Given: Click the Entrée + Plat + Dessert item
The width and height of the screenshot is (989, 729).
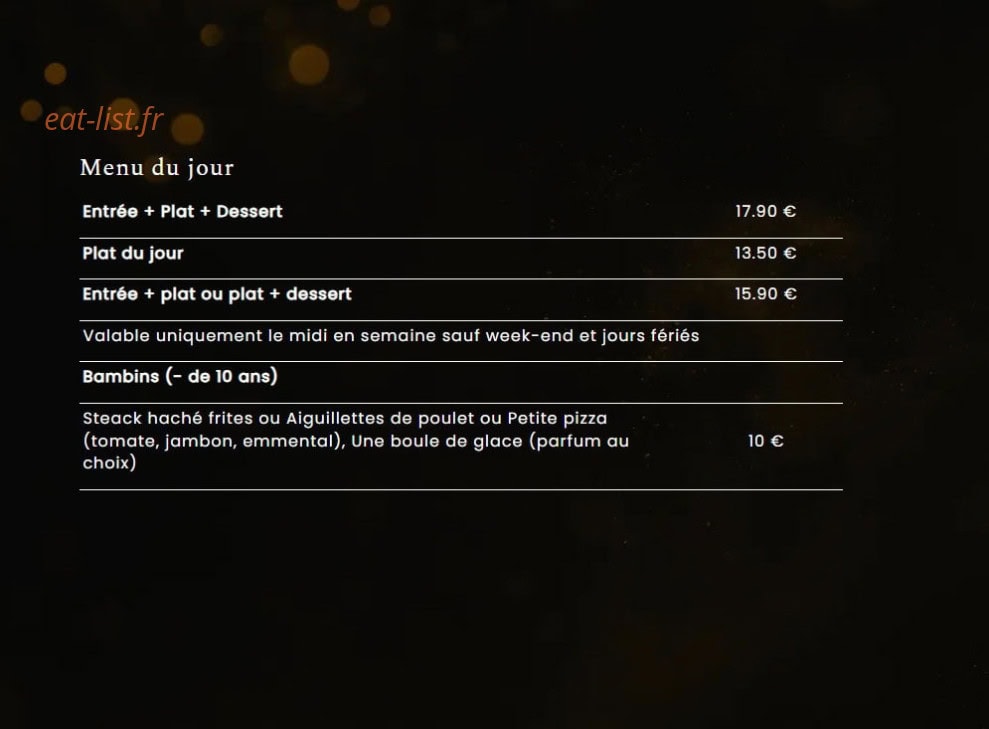Looking at the screenshot, I should [x=182, y=211].
